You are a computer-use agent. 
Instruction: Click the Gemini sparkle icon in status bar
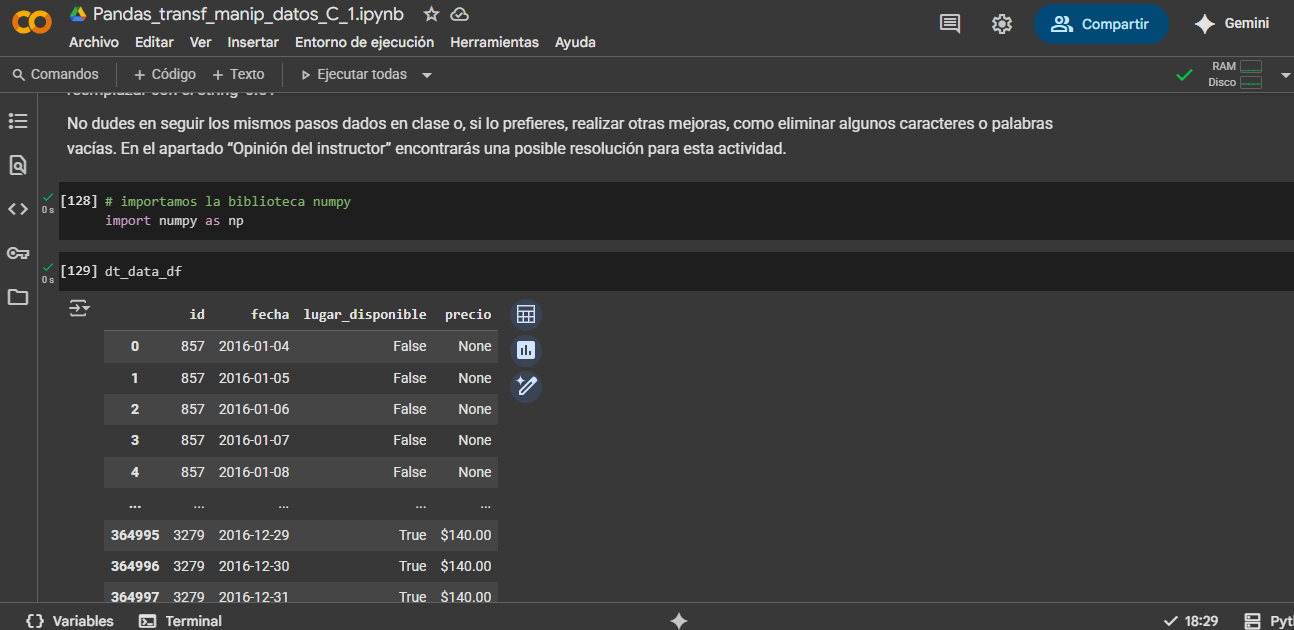pyautogui.click(x=678, y=621)
